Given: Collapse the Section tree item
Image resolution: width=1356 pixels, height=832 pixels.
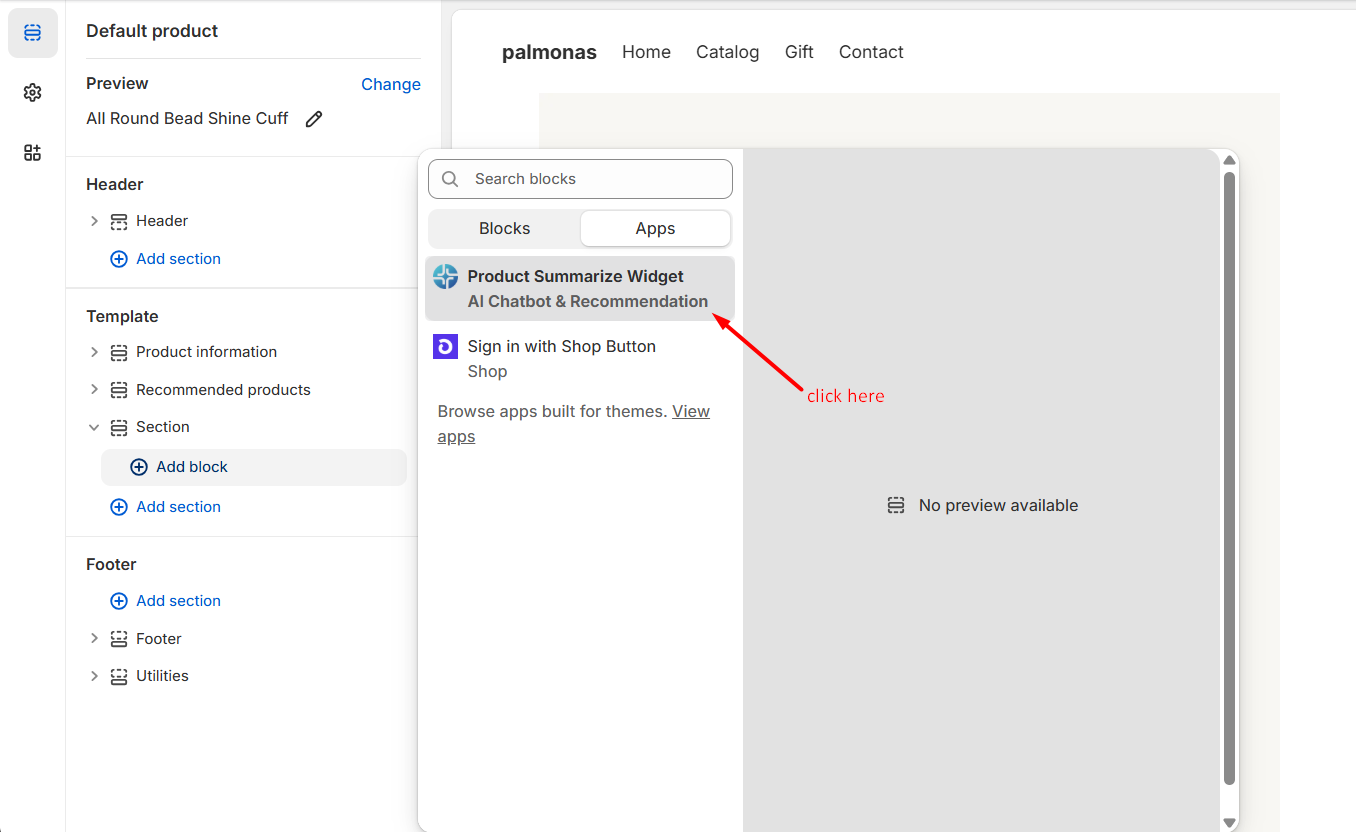Looking at the screenshot, I should pyautogui.click(x=94, y=427).
